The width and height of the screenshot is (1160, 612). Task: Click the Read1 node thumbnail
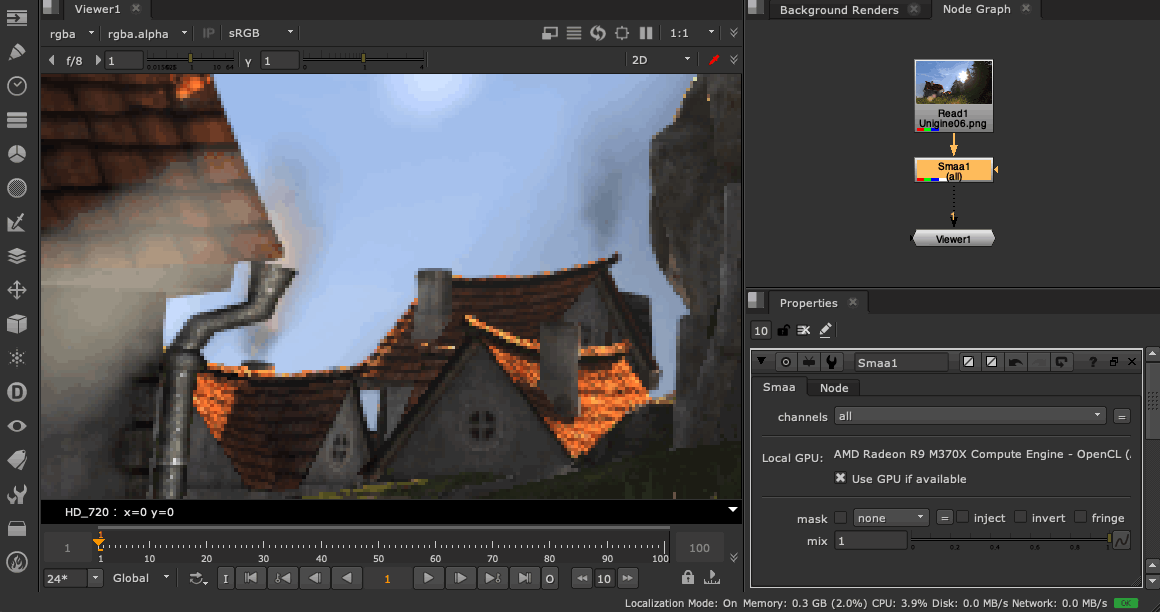pyautogui.click(x=954, y=83)
